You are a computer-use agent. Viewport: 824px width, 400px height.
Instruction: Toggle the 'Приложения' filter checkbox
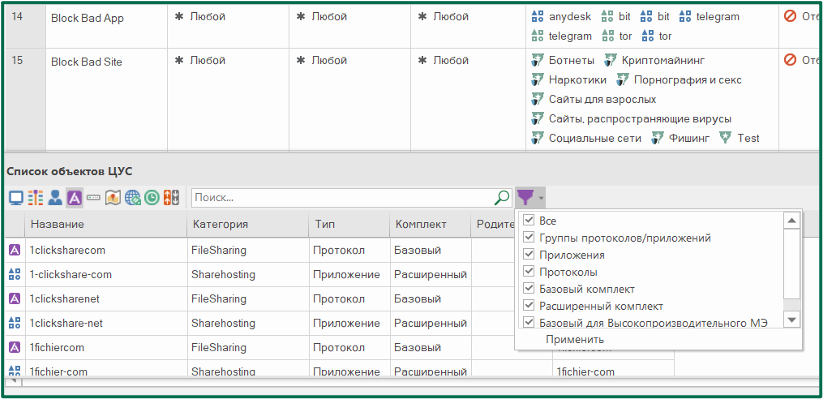click(529, 255)
